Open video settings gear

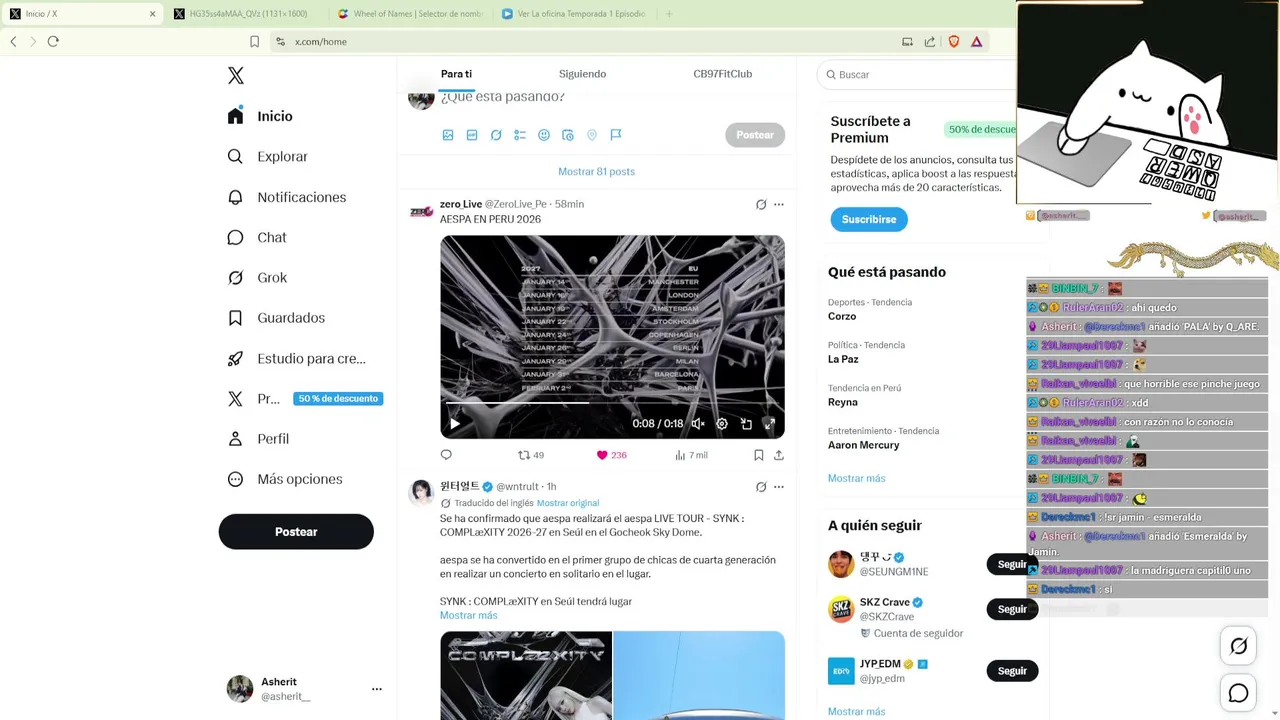(722, 424)
